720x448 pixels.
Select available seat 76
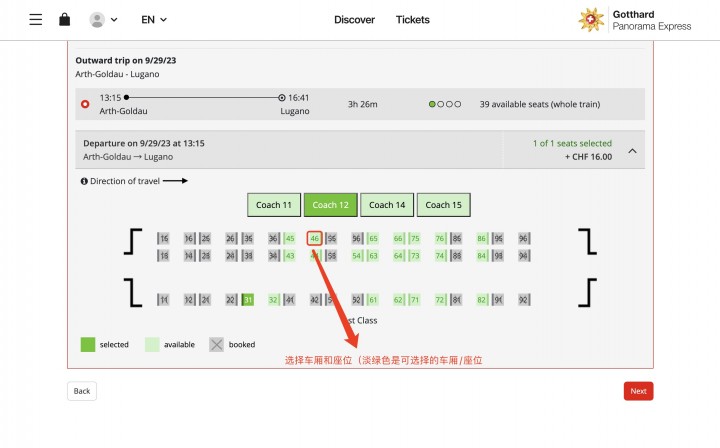coord(440,239)
